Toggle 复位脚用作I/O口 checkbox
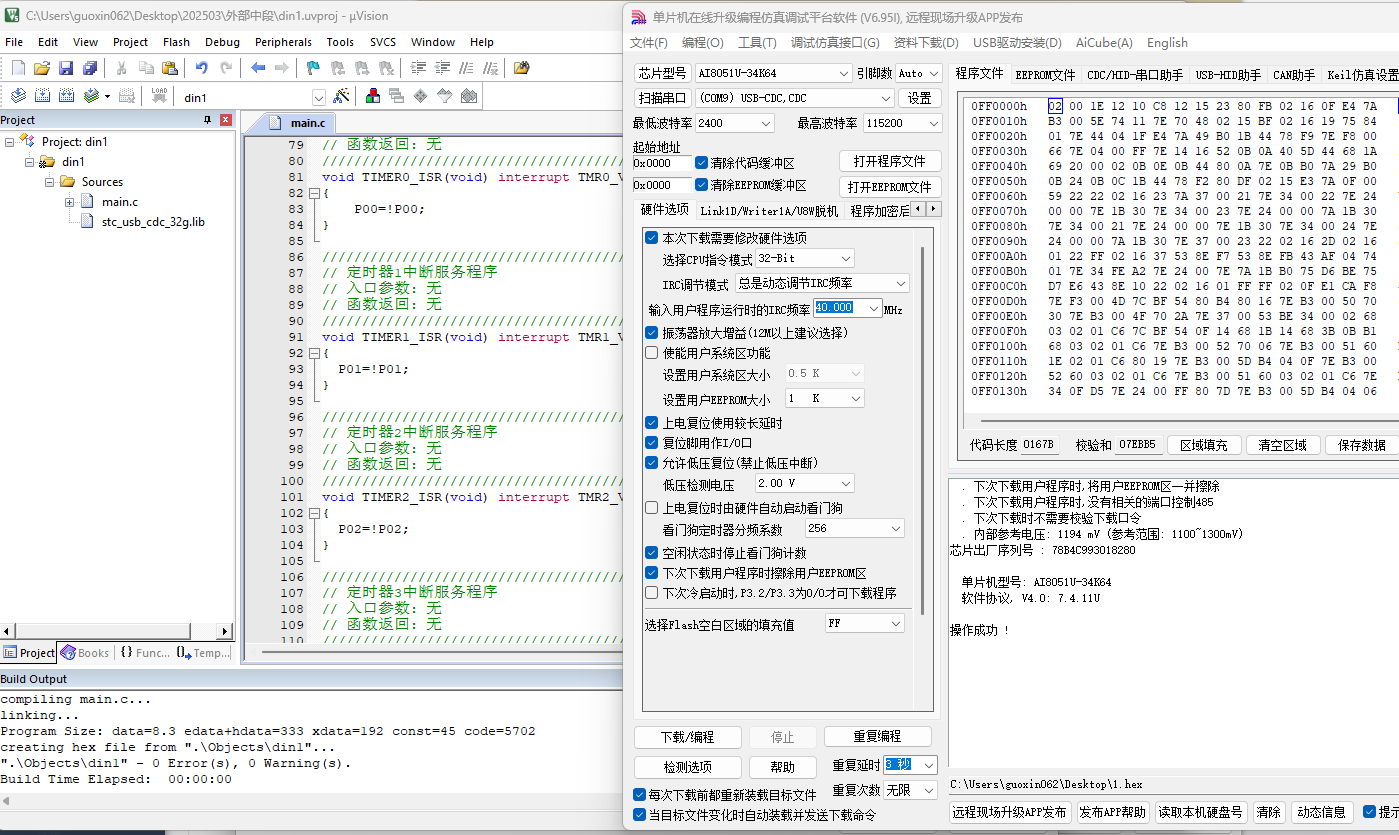Image resolution: width=1399 pixels, height=835 pixels. point(652,443)
